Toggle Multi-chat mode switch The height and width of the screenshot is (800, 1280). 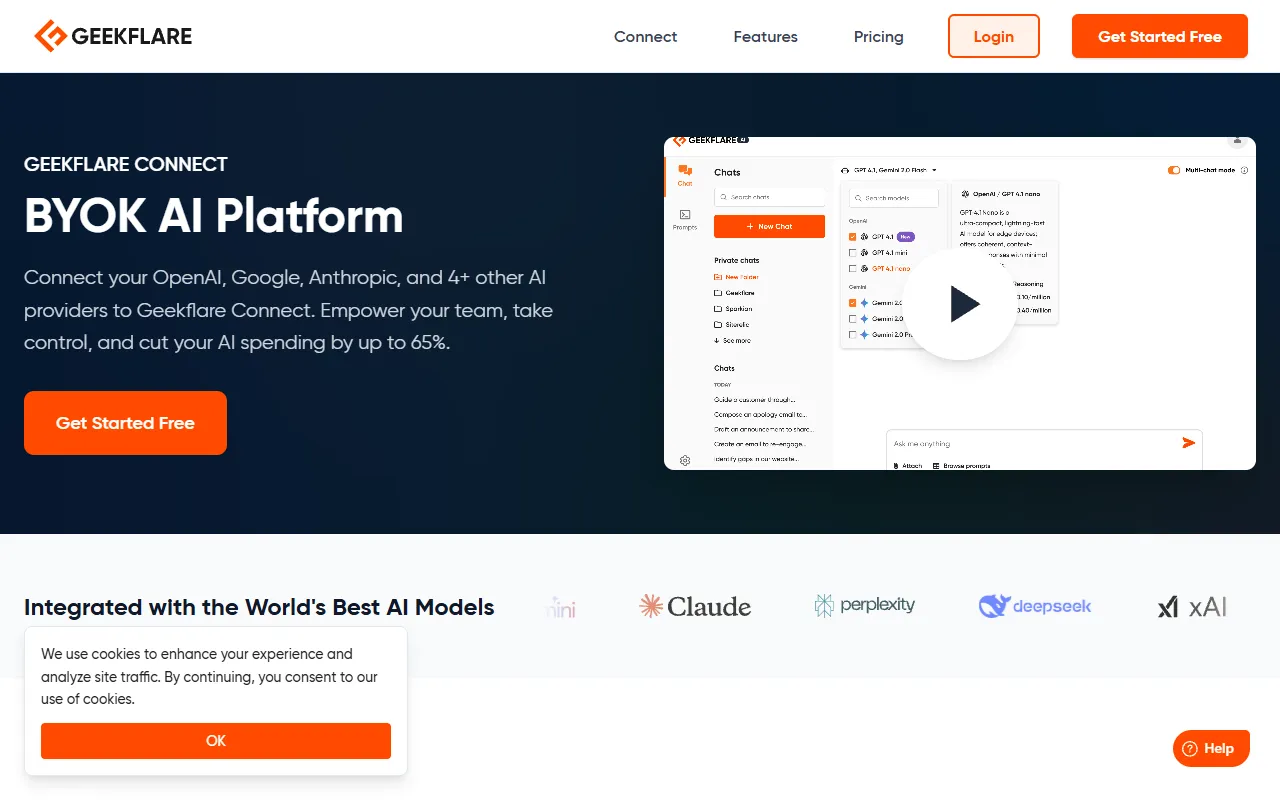coord(1174,170)
